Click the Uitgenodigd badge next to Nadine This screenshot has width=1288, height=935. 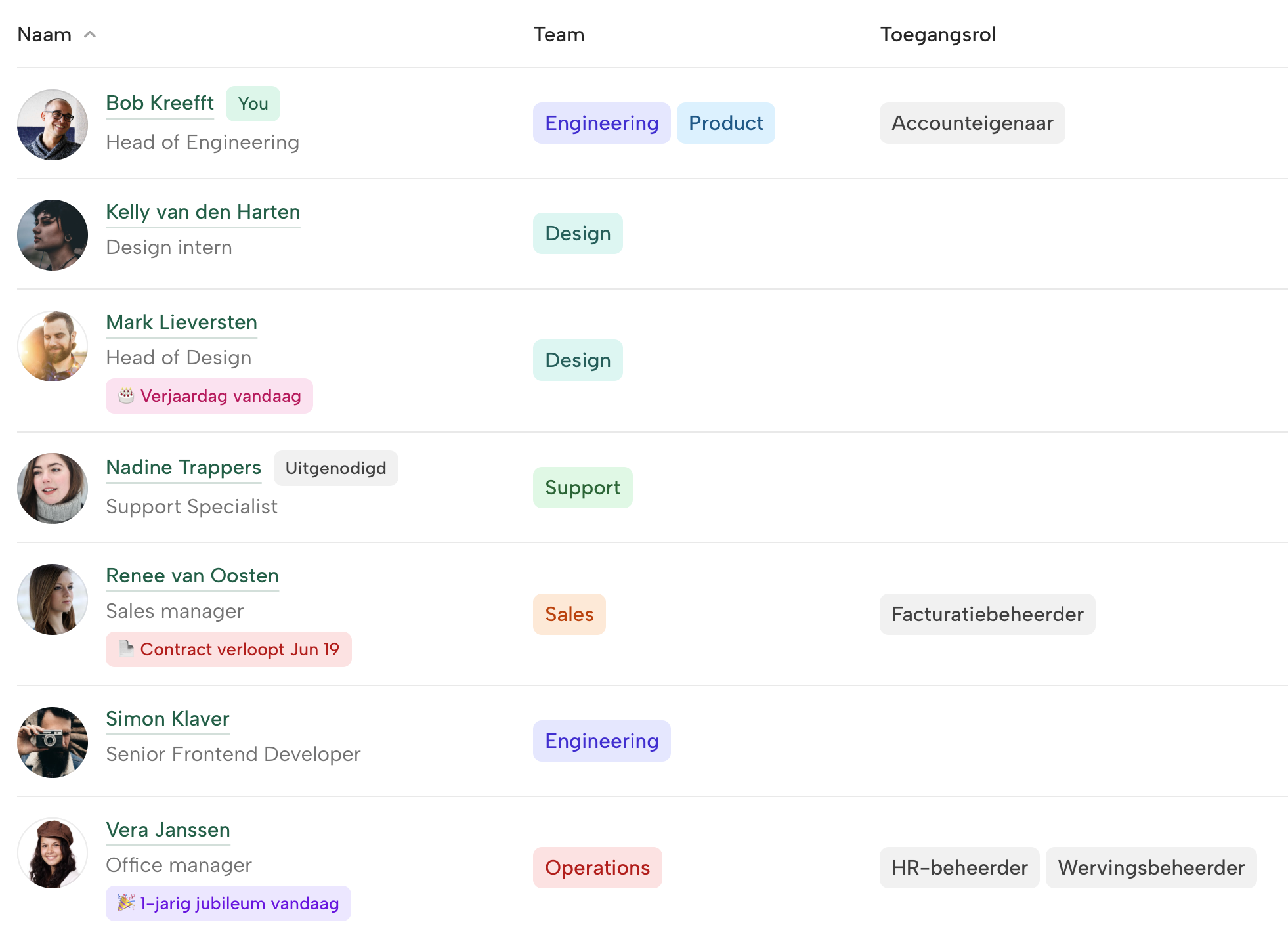pos(335,468)
